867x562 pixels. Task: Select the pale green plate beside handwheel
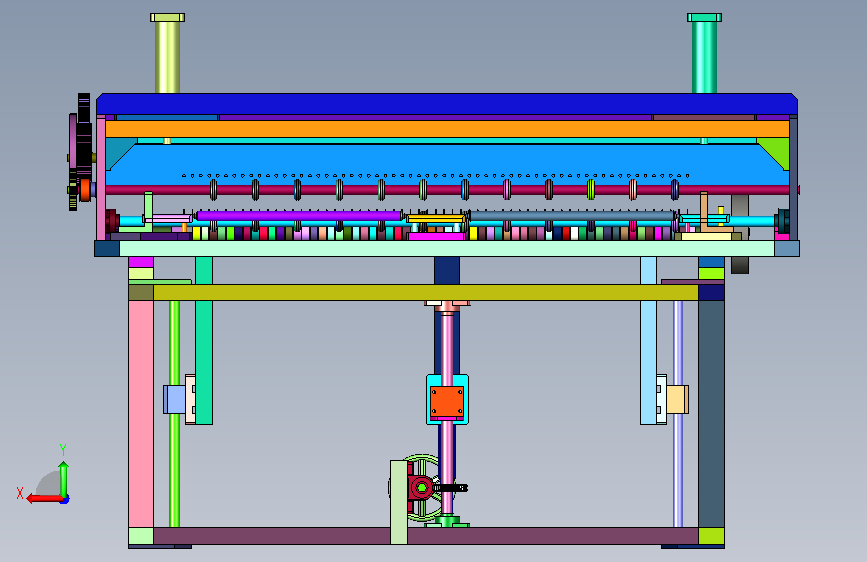(399, 502)
